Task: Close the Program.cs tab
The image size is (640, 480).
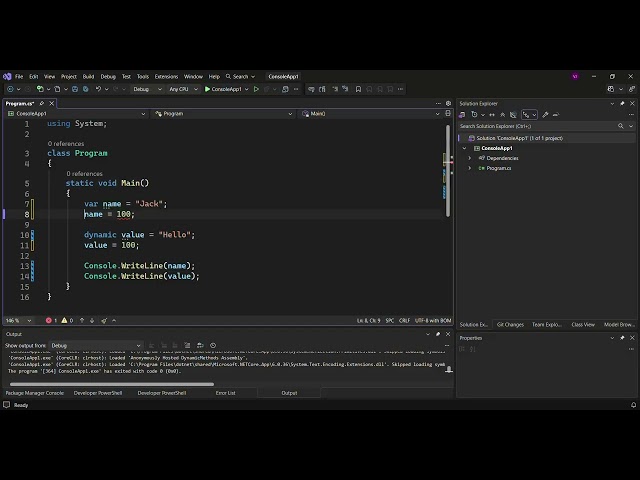Action: (x=51, y=104)
